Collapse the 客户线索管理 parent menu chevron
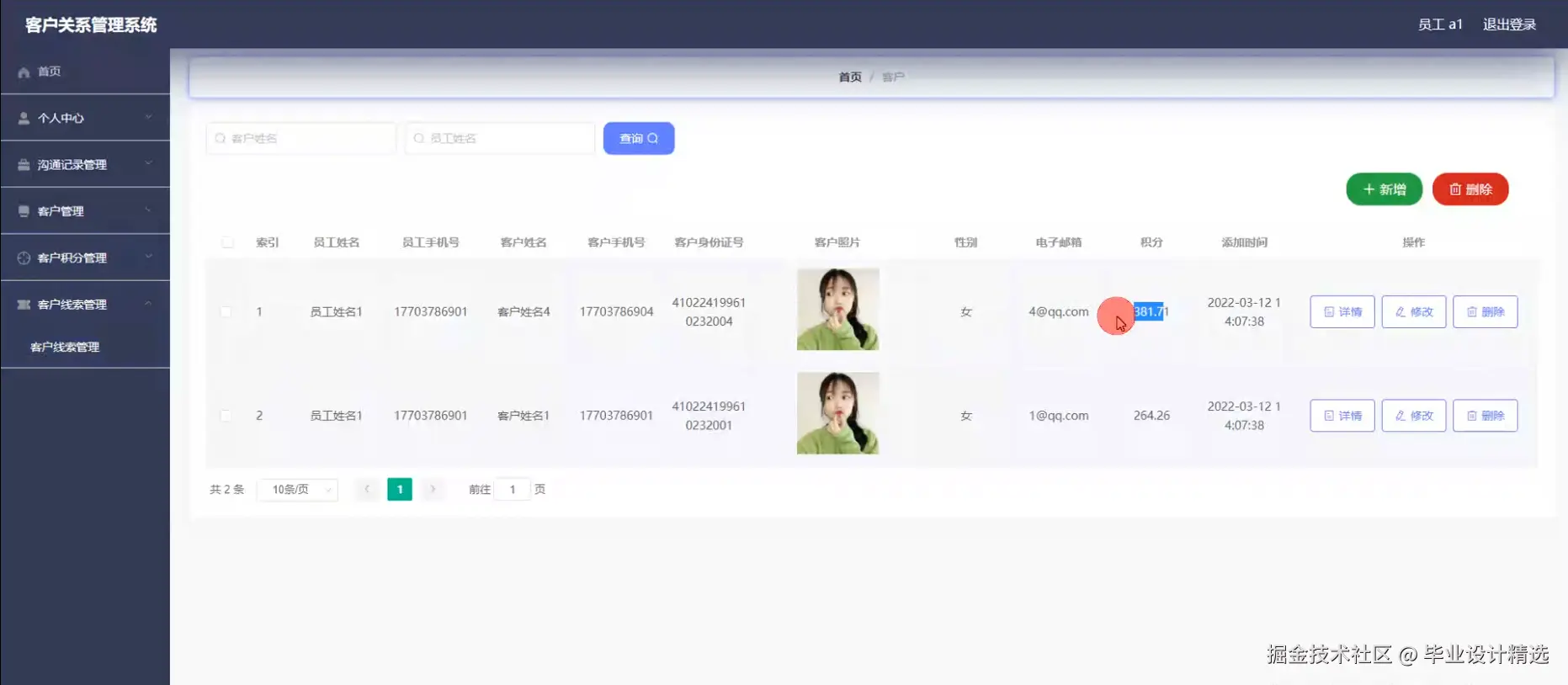Viewport: 1568px width, 685px height. [148, 304]
